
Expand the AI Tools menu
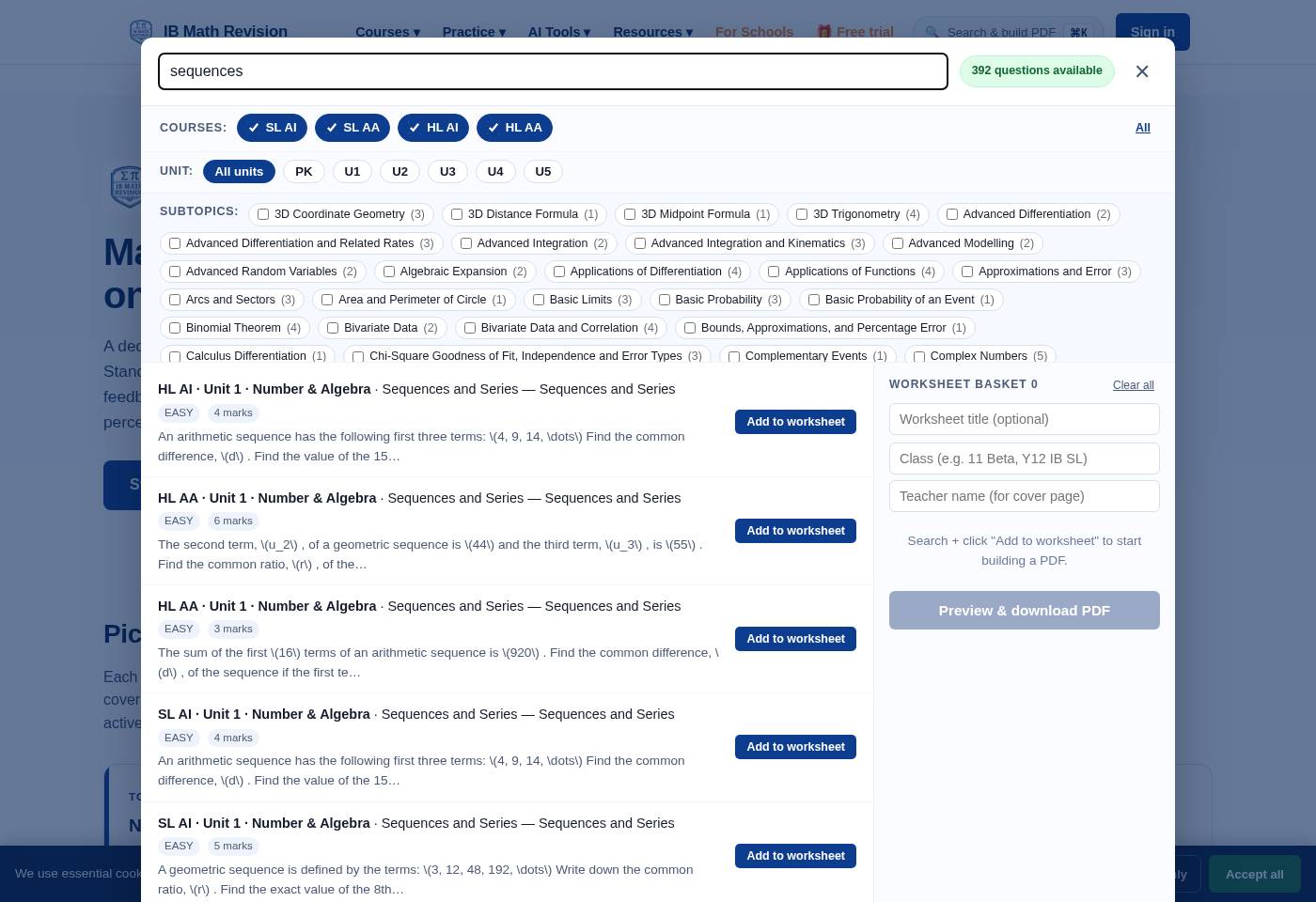pos(559,32)
